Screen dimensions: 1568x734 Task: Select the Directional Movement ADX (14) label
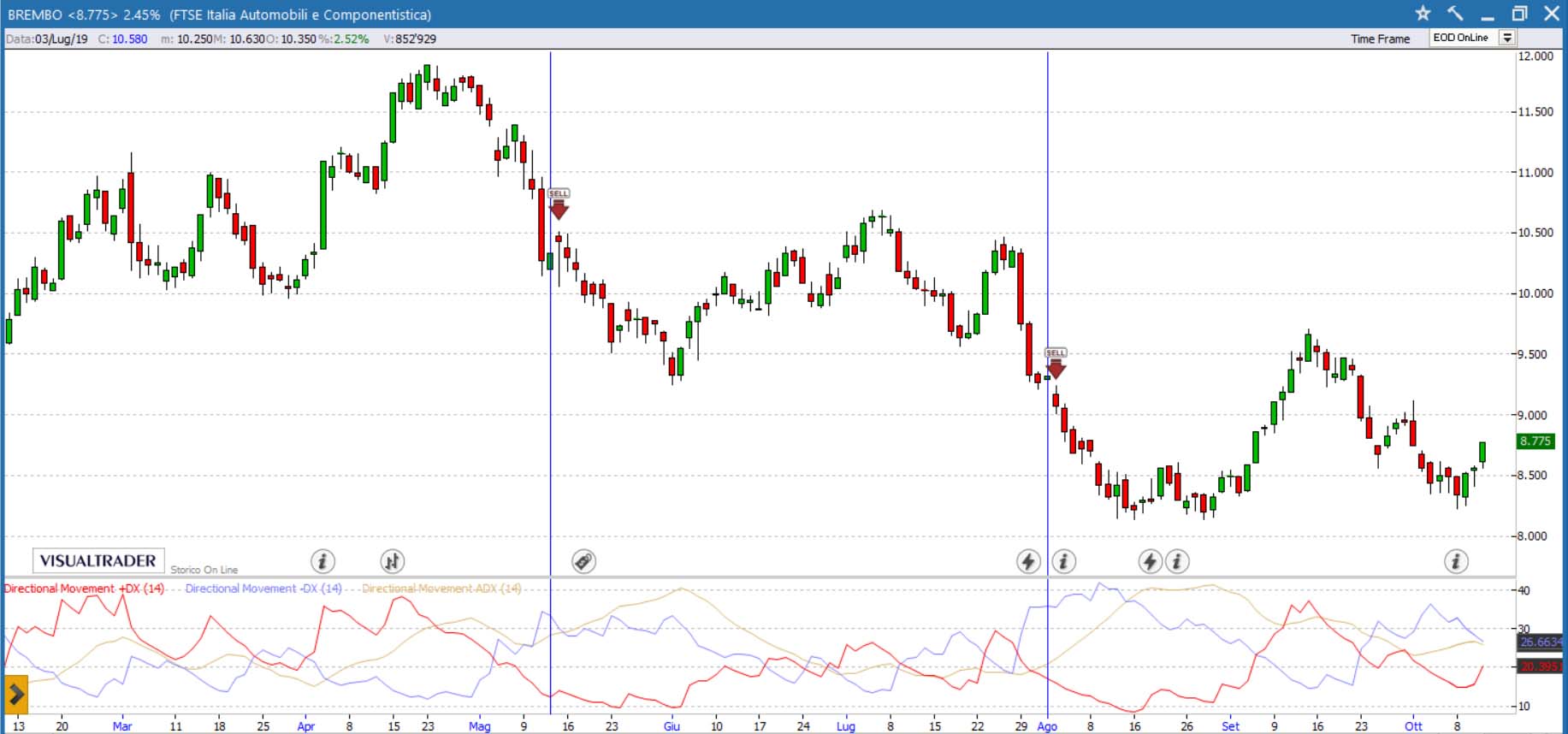click(441, 589)
